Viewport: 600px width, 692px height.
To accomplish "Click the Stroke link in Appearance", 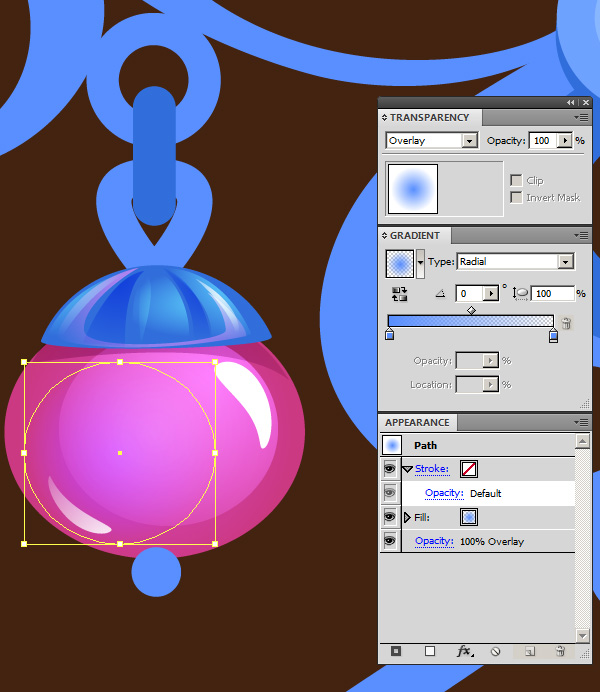I will tap(431, 468).
